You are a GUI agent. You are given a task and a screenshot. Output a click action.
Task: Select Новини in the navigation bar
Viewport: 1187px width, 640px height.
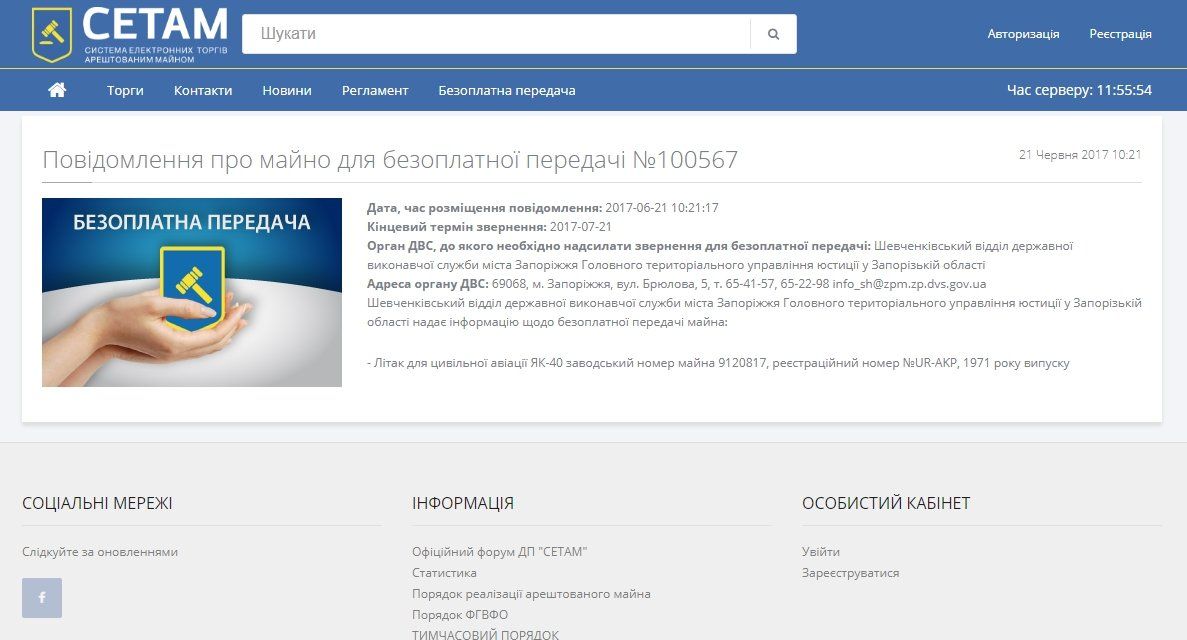point(287,90)
